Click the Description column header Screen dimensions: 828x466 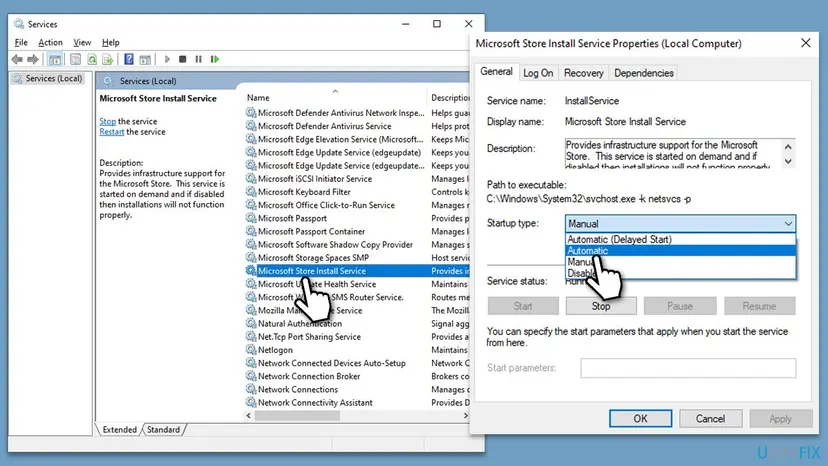449,97
